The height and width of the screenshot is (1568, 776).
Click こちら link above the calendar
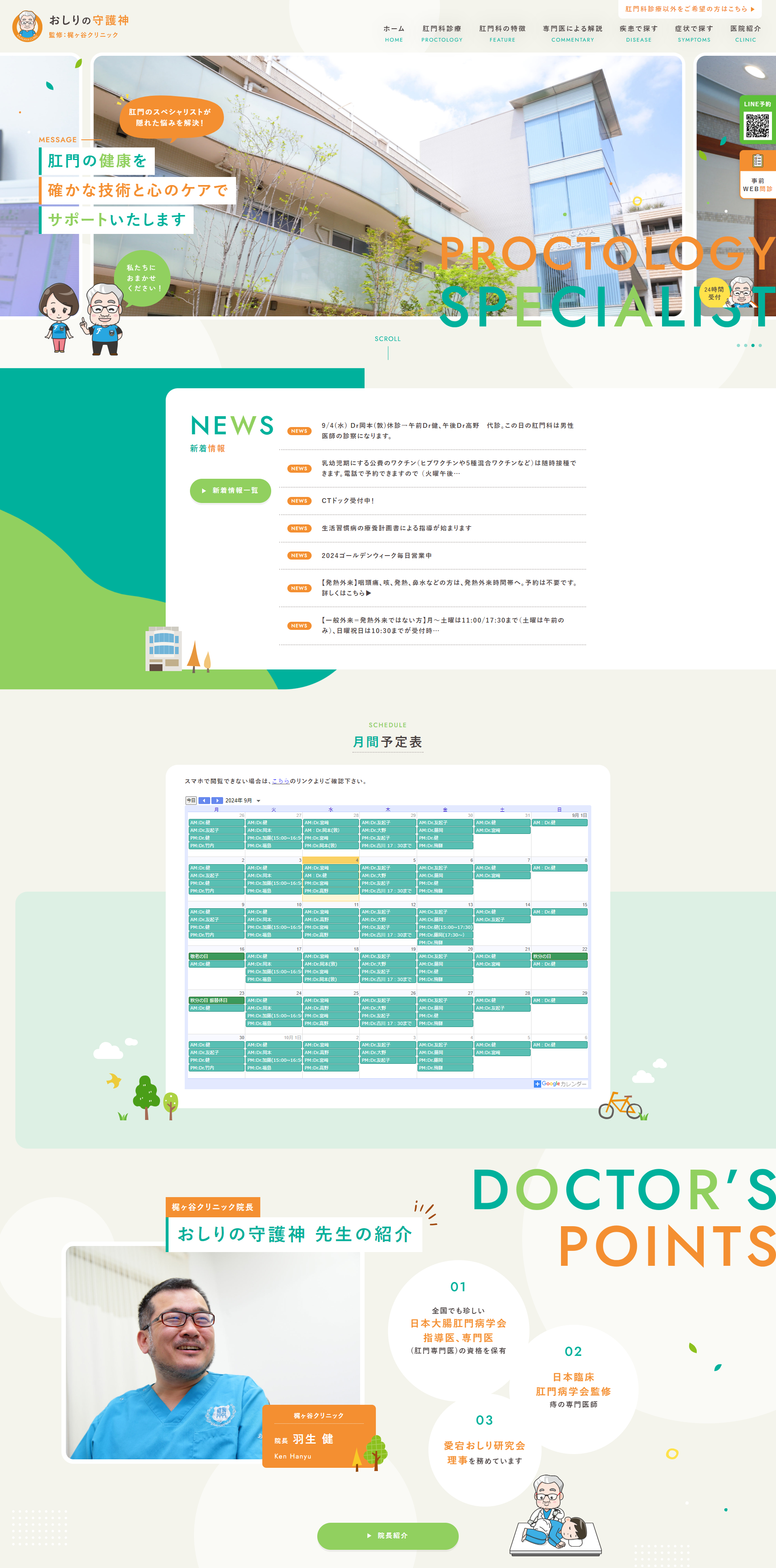pyautogui.click(x=280, y=781)
